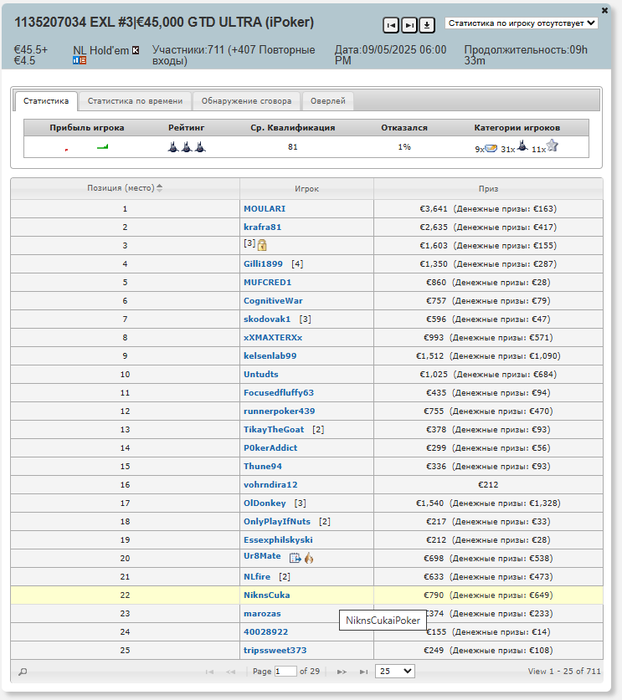Click the last tournament navigation button

click(409, 24)
